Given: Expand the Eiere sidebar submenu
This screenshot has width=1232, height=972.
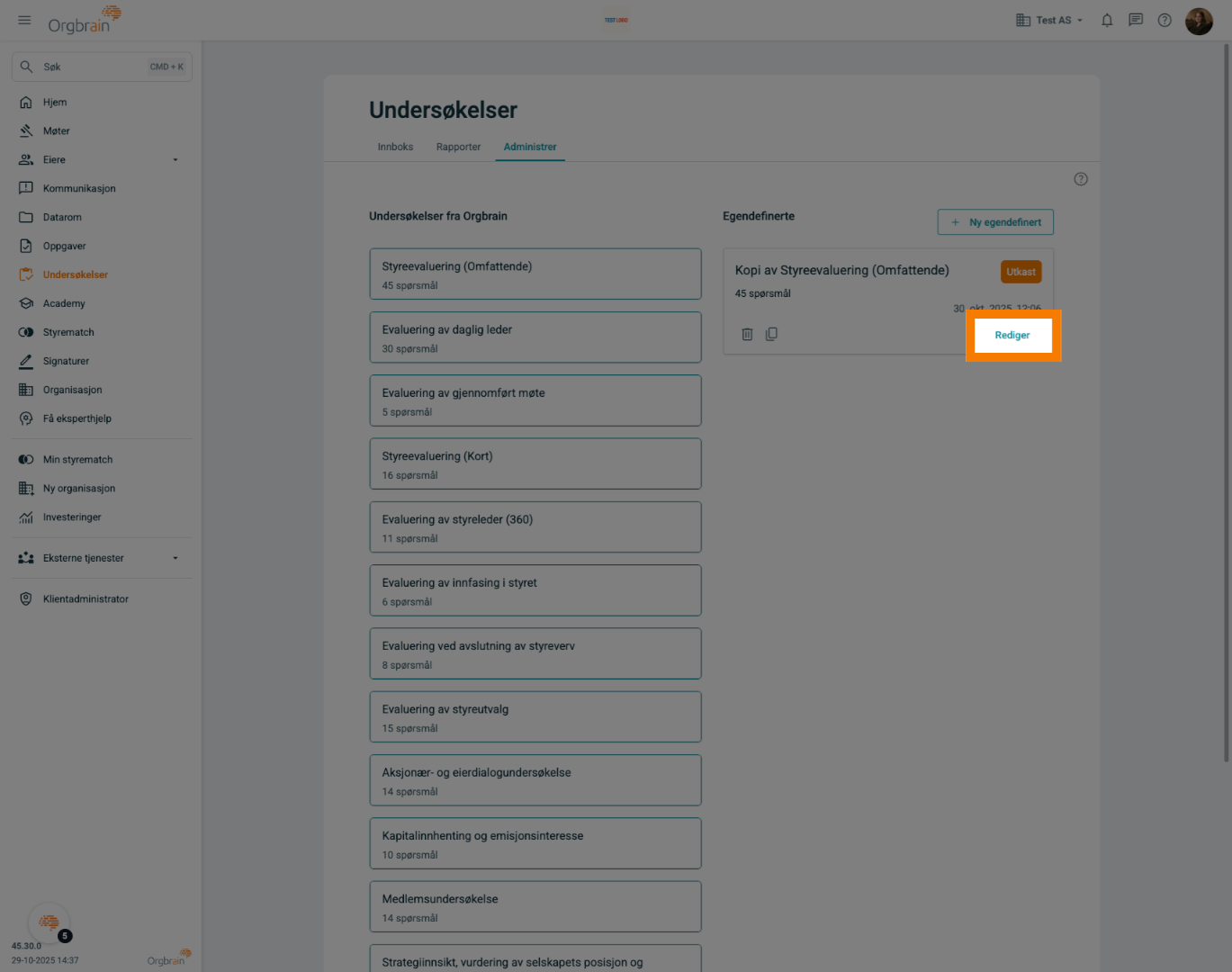Looking at the screenshot, I should point(175,160).
